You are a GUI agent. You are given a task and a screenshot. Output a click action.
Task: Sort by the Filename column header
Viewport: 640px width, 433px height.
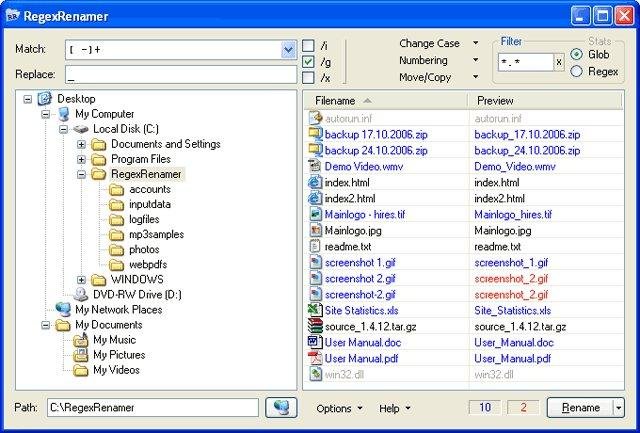pyautogui.click(x=386, y=100)
